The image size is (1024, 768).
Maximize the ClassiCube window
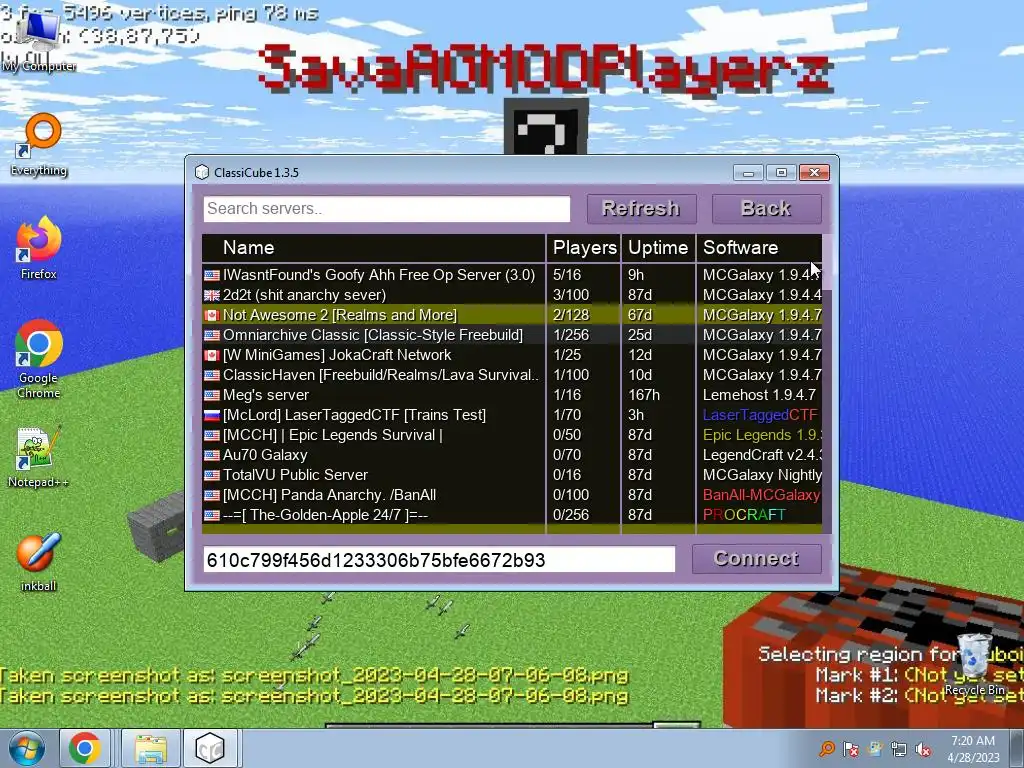[781, 172]
